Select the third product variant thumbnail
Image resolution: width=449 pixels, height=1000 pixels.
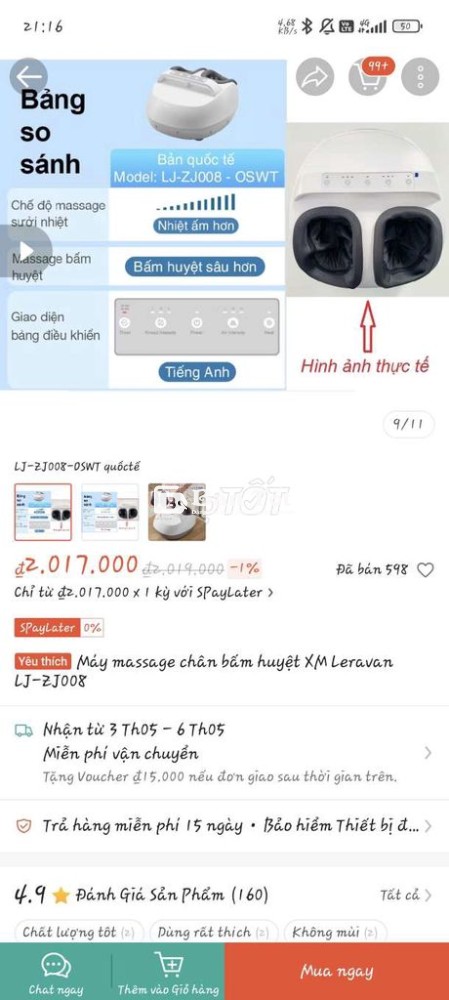coord(177,512)
